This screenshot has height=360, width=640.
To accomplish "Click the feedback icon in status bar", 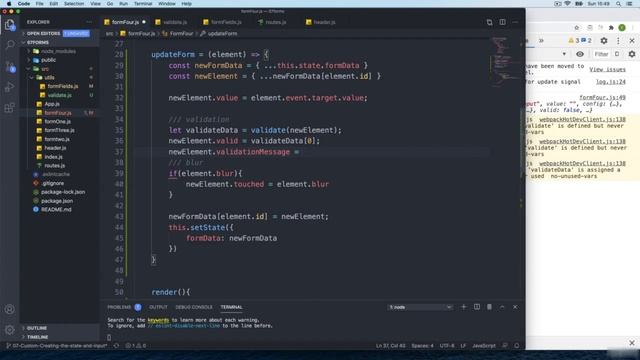I will click(505, 346).
